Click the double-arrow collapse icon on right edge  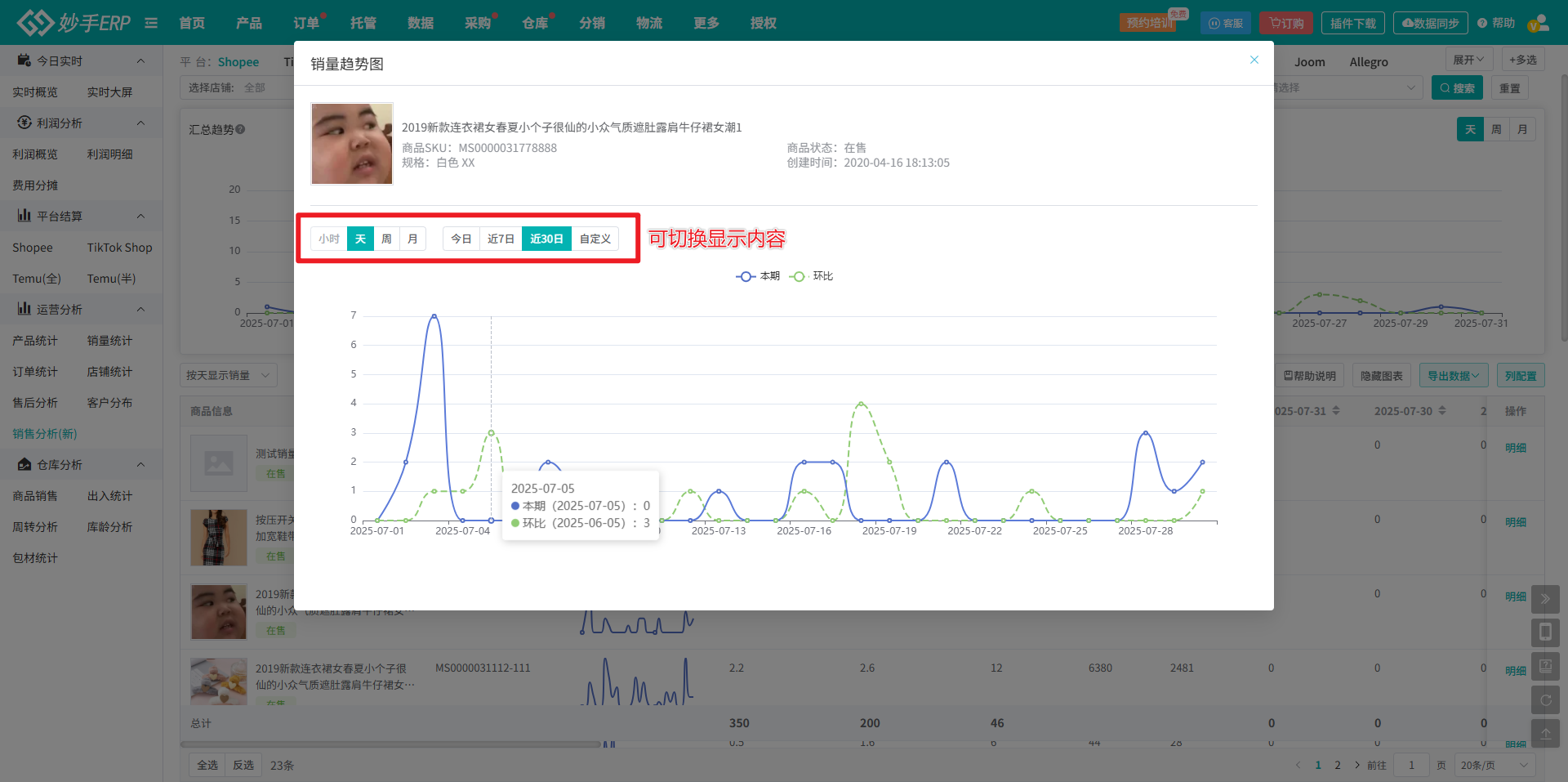[x=1545, y=599]
